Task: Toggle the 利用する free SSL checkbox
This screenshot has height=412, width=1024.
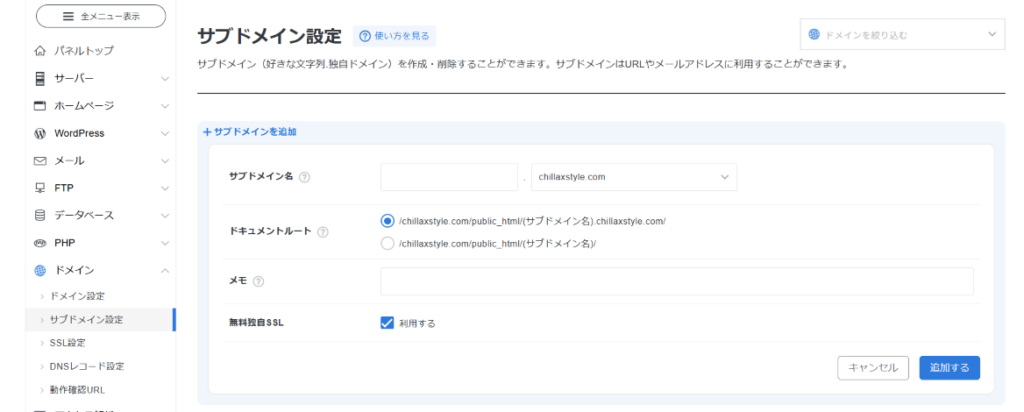Action: tap(388, 323)
